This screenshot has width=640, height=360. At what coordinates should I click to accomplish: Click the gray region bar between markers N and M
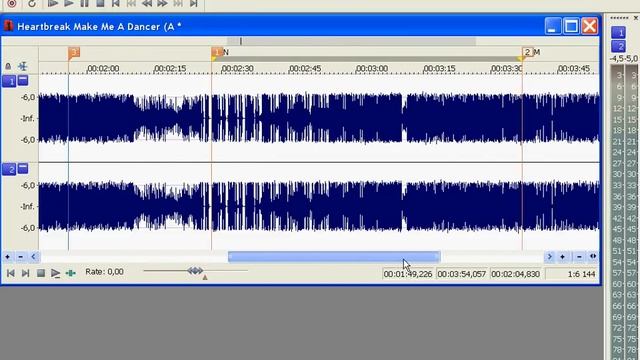point(367,59)
